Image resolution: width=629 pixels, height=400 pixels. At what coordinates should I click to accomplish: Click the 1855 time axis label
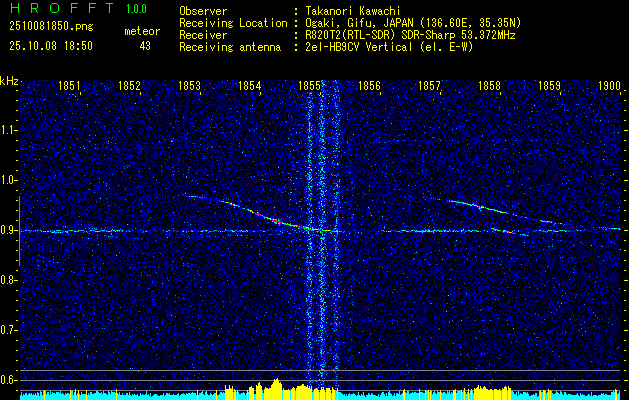[309, 86]
